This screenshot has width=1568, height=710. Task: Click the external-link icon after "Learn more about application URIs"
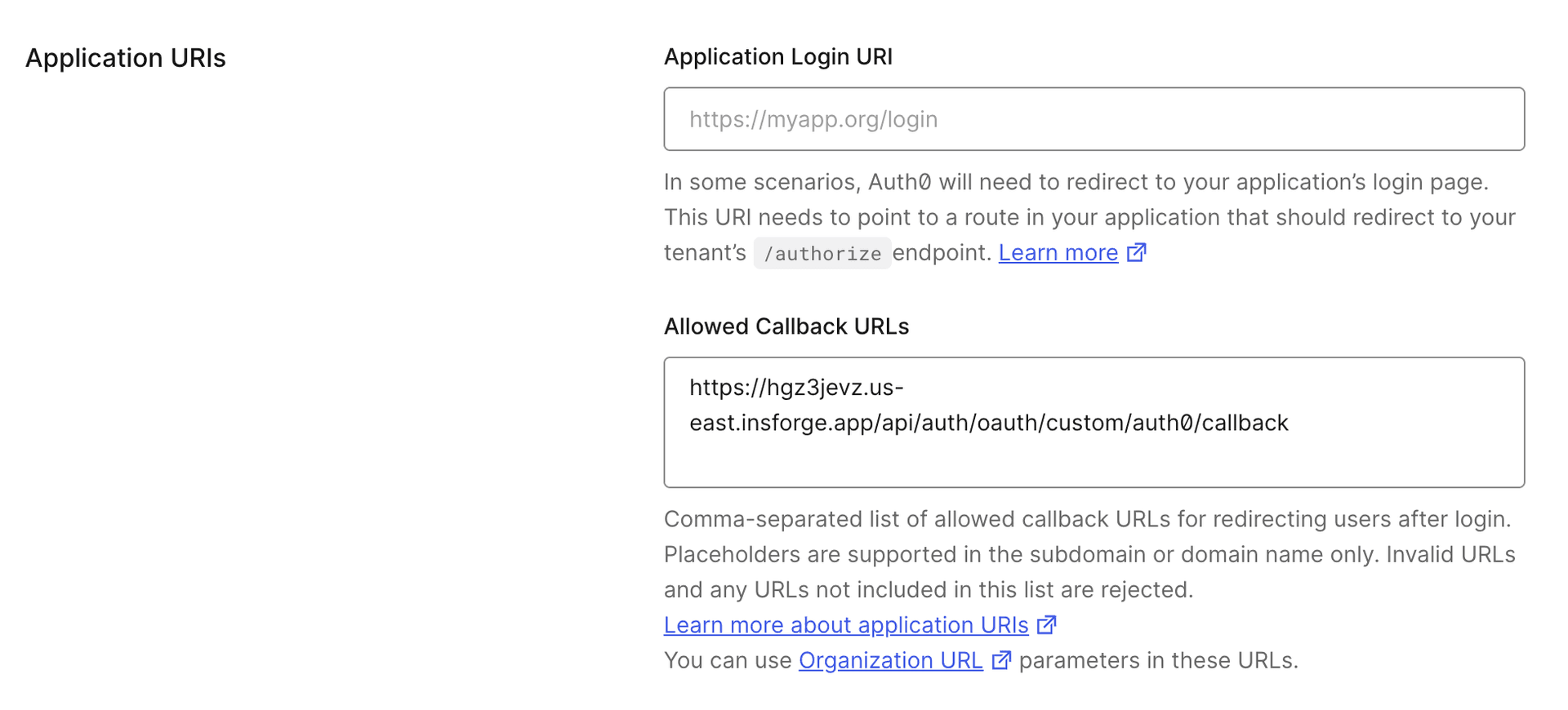tap(1046, 624)
